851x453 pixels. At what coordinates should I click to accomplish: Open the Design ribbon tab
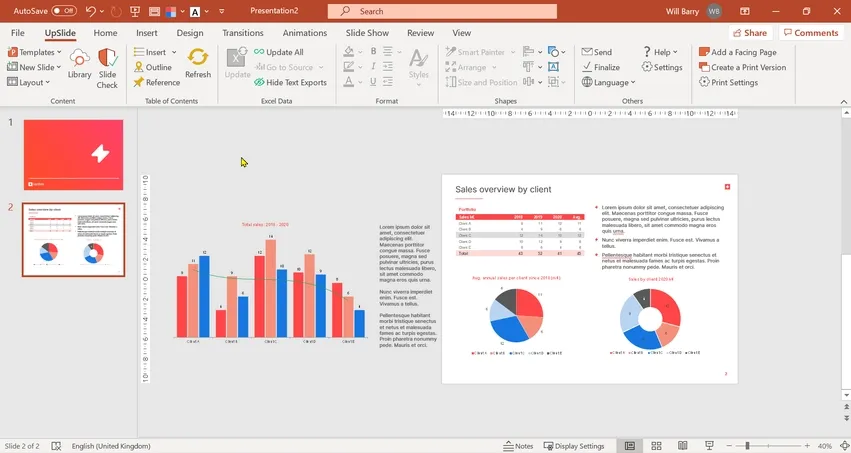point(190,33)
